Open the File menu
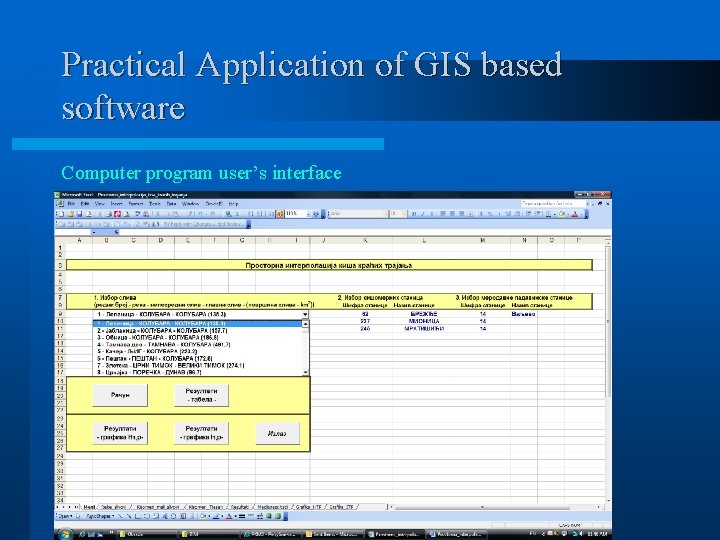The width and height of the screenshot is (720, 540). click(71, 204)
